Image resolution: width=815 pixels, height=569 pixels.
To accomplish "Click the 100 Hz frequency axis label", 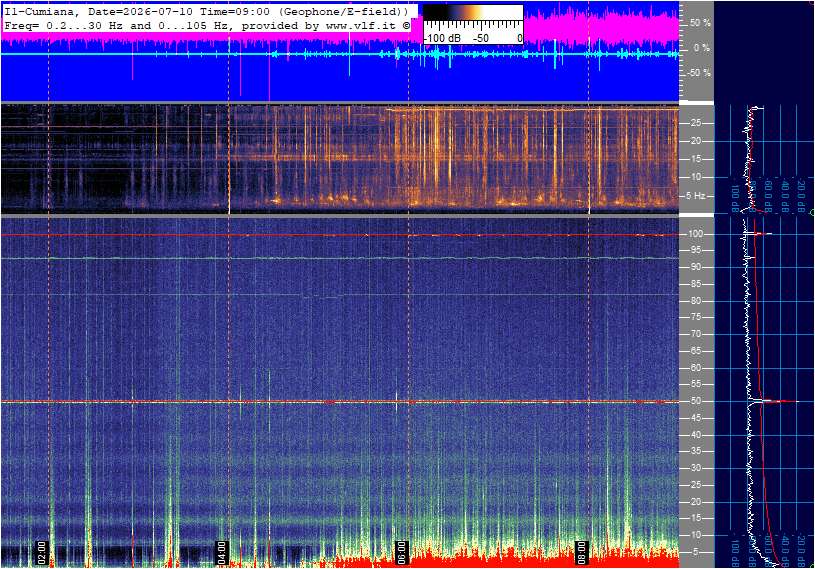I will [696, 234].
